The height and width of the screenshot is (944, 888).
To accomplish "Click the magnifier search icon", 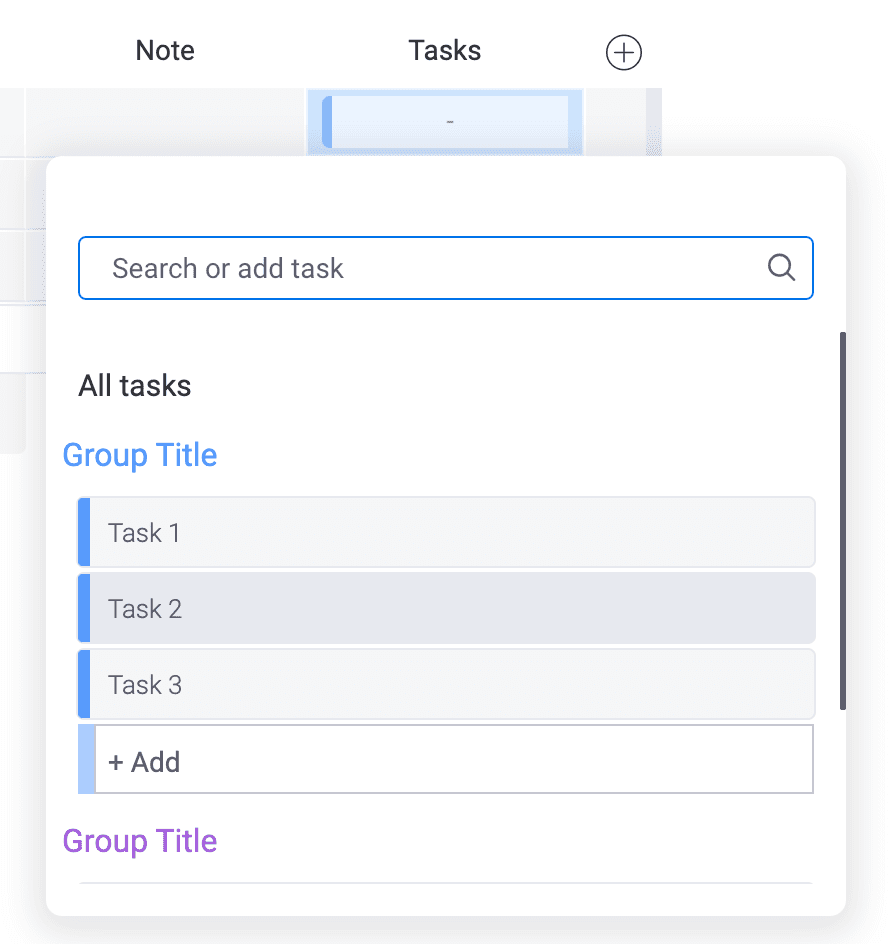I will point(781,267).
